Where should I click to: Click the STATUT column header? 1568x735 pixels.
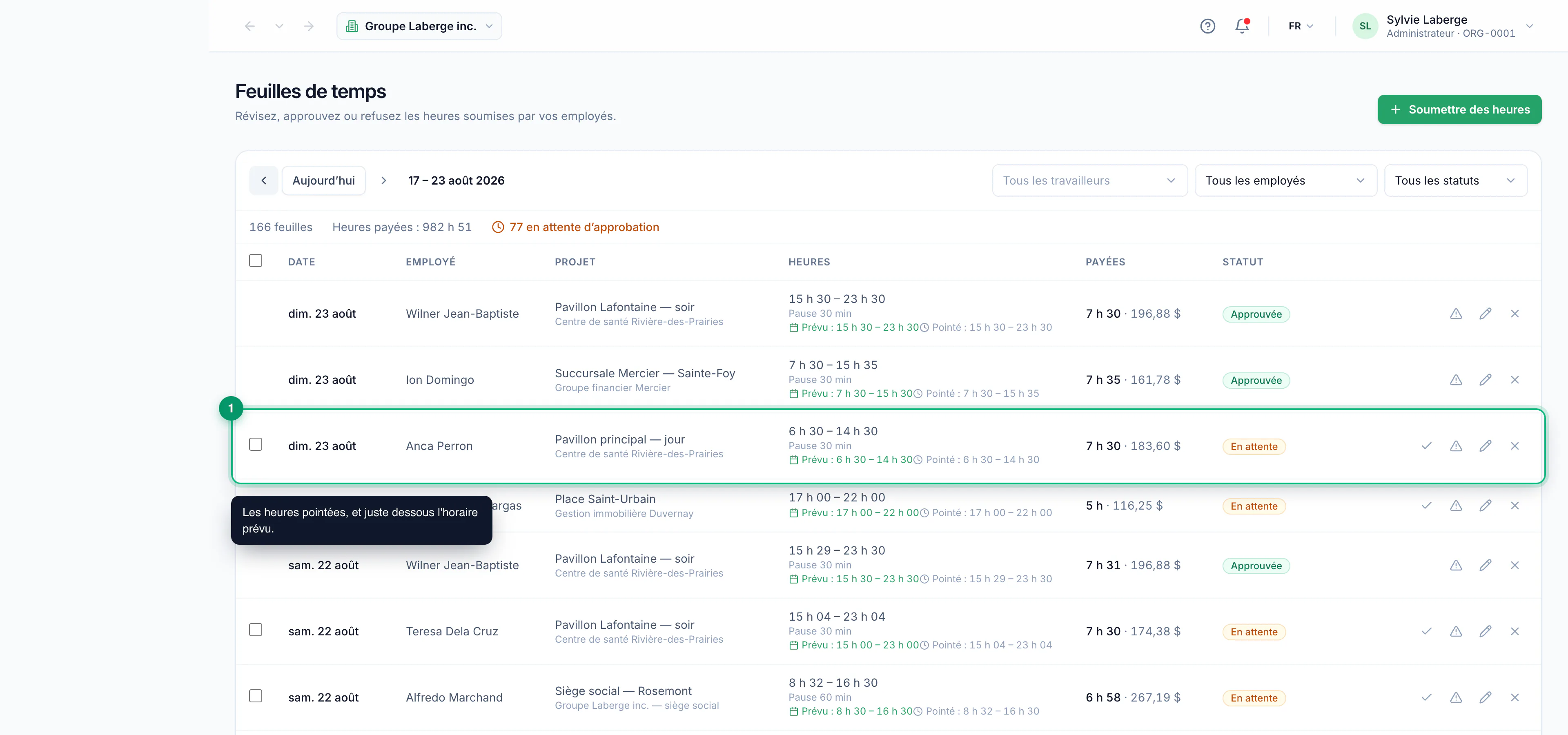click(x=1242, y=262)
